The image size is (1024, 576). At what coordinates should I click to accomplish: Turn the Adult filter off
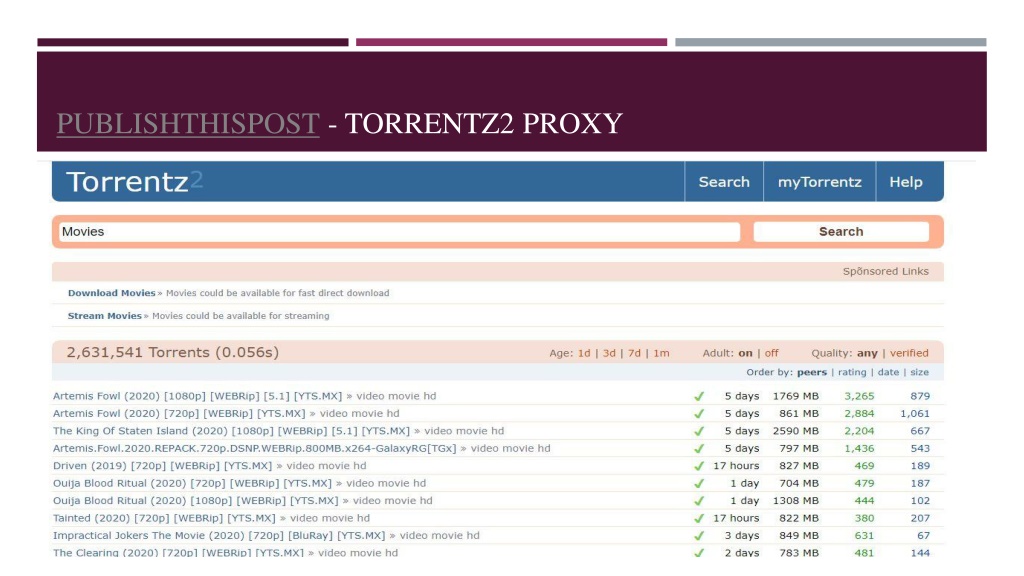[x=771, y=353]
